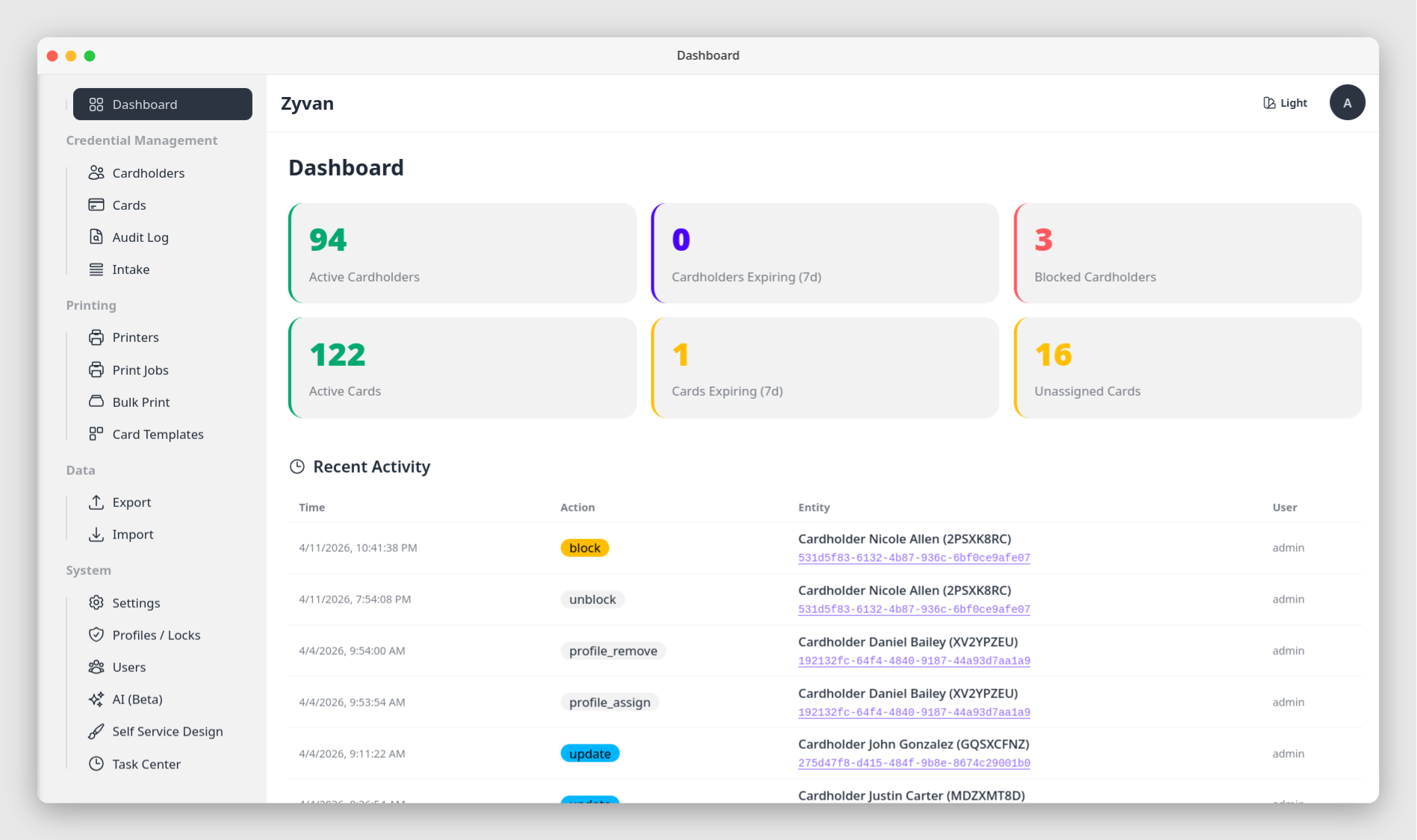Click the Print Jobs printer icon

click(96, 370)
